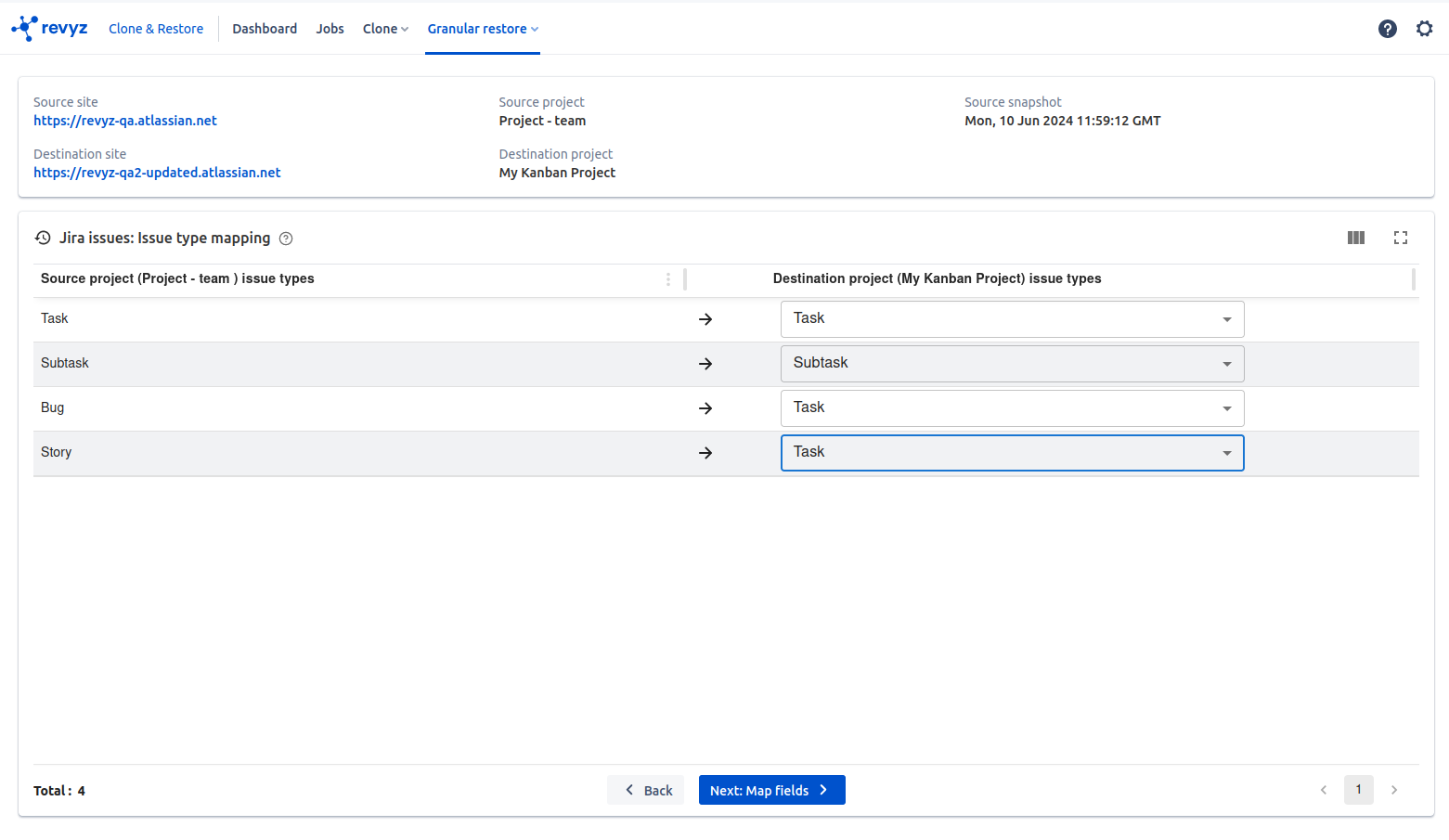Open the source site revyz-qa link
Screen dimensions: 1449x840
click(125, 121)
